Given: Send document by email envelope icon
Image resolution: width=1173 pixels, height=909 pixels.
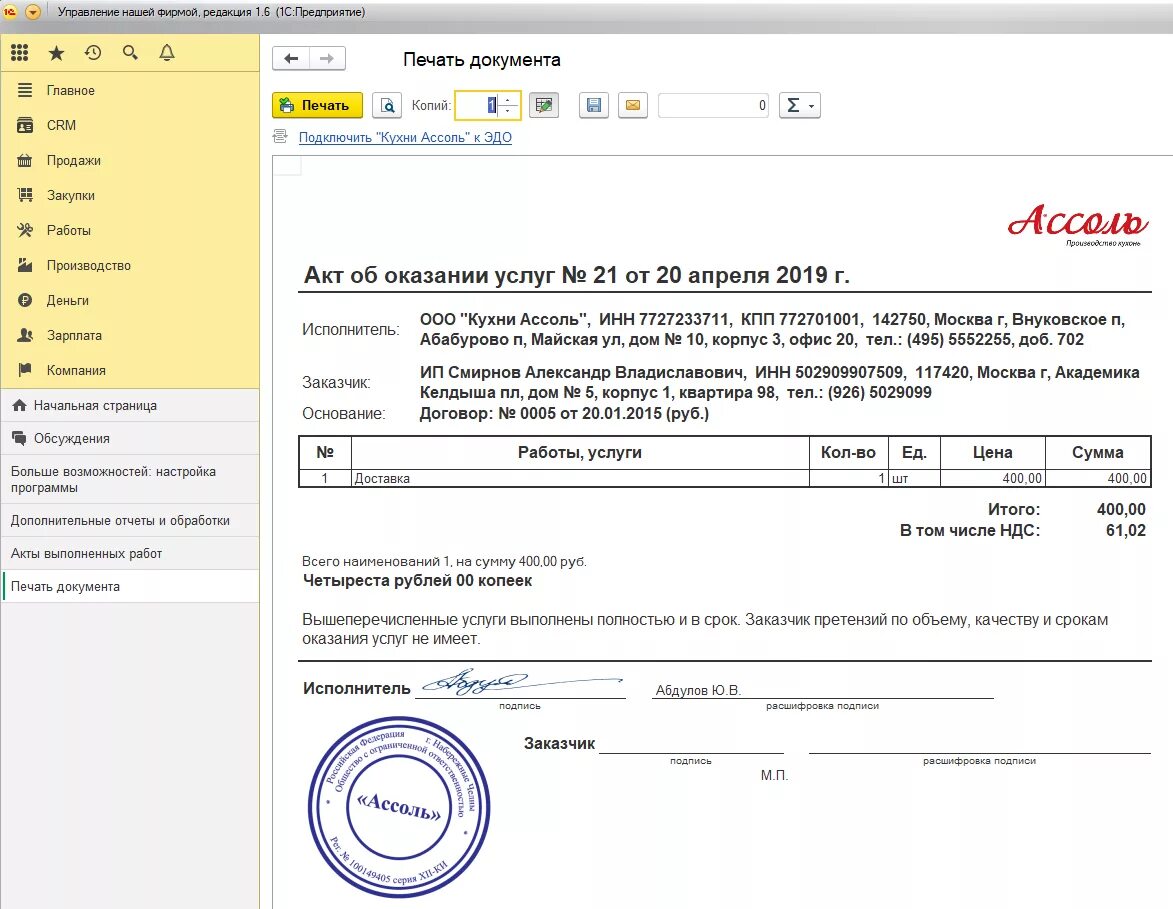Looking at the screenshot, I should [633, 105].
